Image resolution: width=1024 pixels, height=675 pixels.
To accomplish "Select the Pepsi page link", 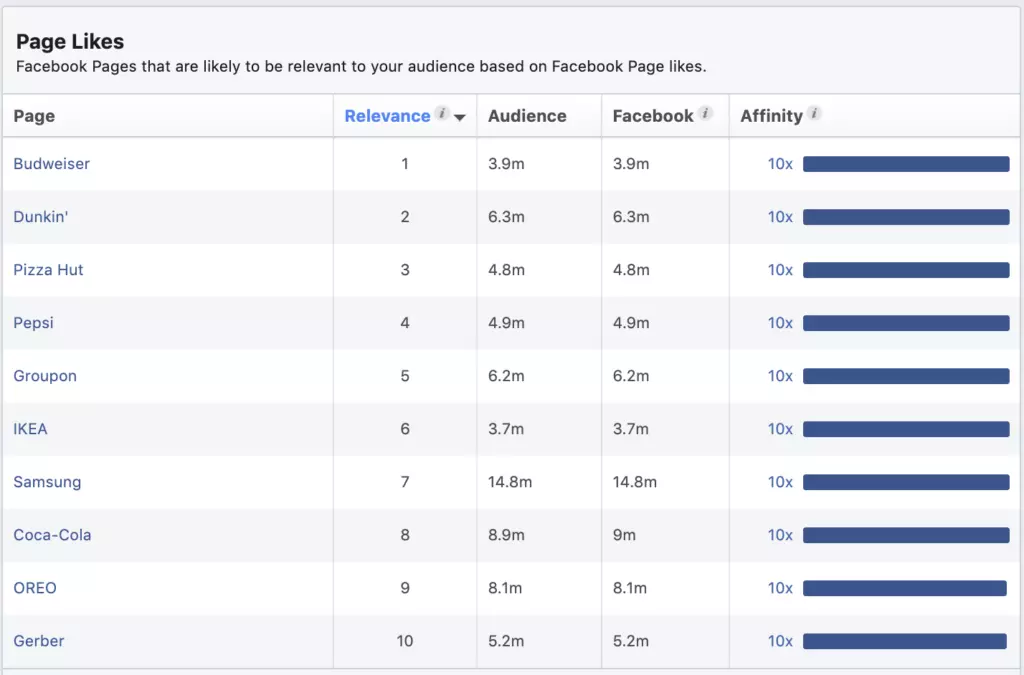I will pos(33,323).
